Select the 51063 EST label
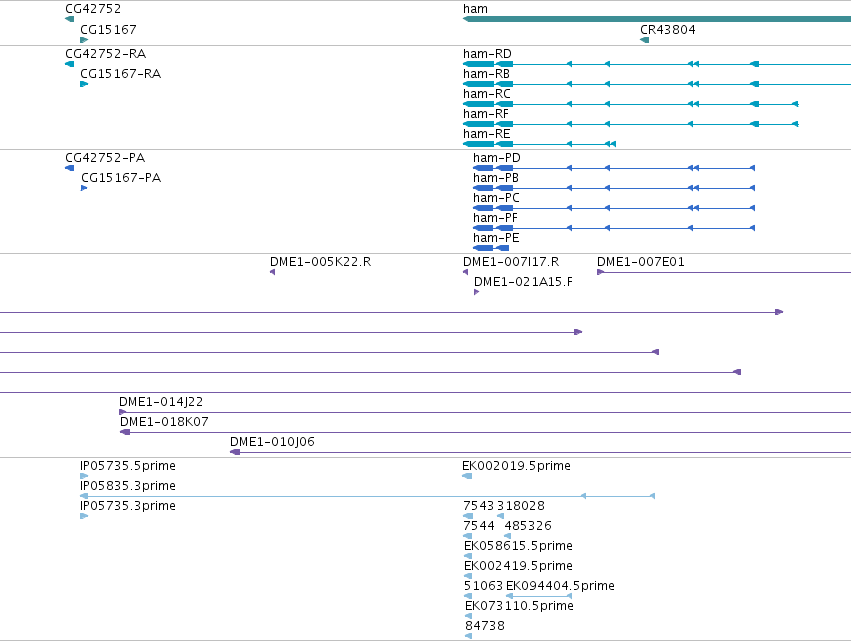The image size is (851, 641). [x=484, y=586]
